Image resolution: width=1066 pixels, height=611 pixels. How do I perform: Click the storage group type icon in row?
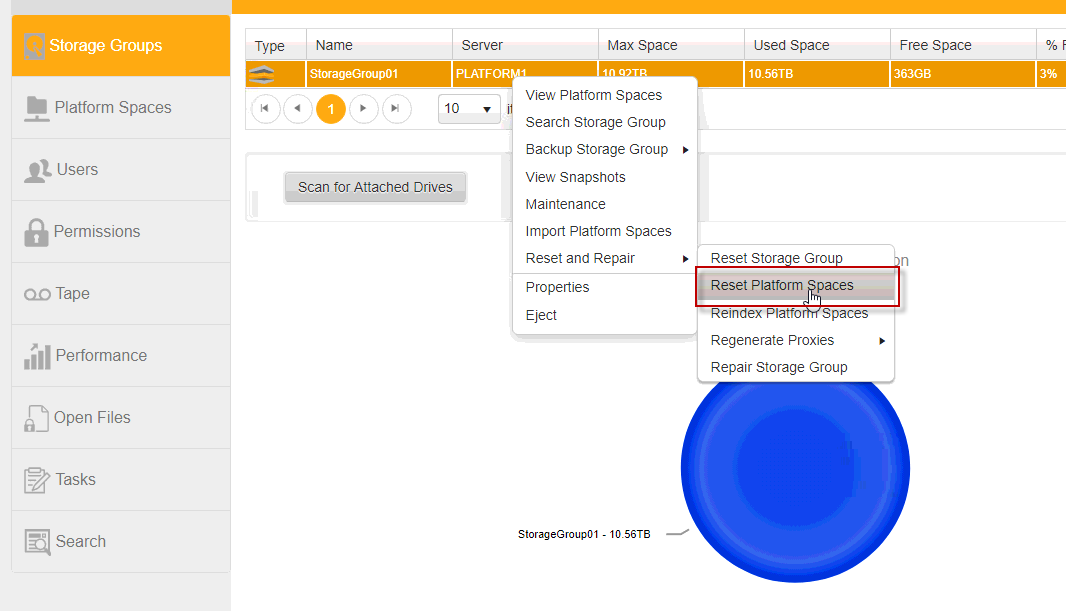[x=262, y=74]
